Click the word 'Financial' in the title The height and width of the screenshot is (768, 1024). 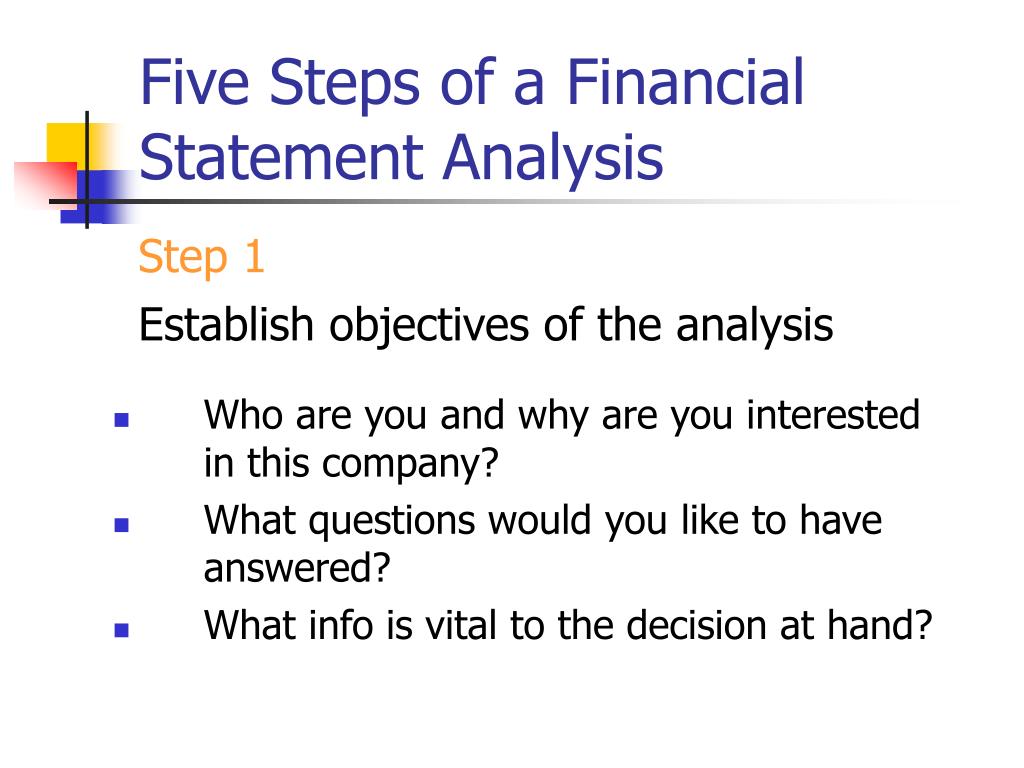pos(685,82)
